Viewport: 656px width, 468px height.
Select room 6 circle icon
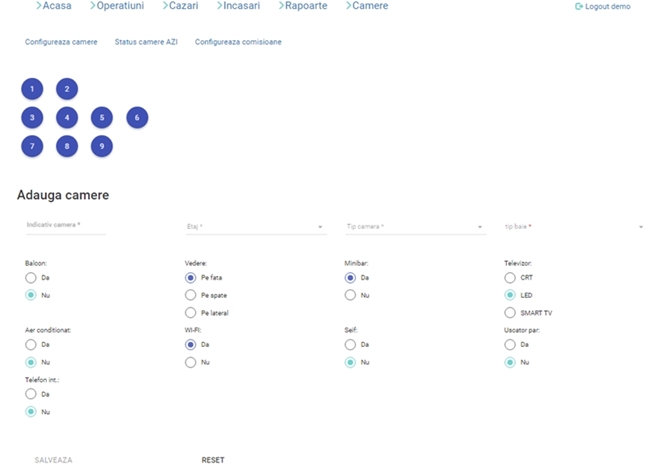pyautogui.click(x=137, y=118)
